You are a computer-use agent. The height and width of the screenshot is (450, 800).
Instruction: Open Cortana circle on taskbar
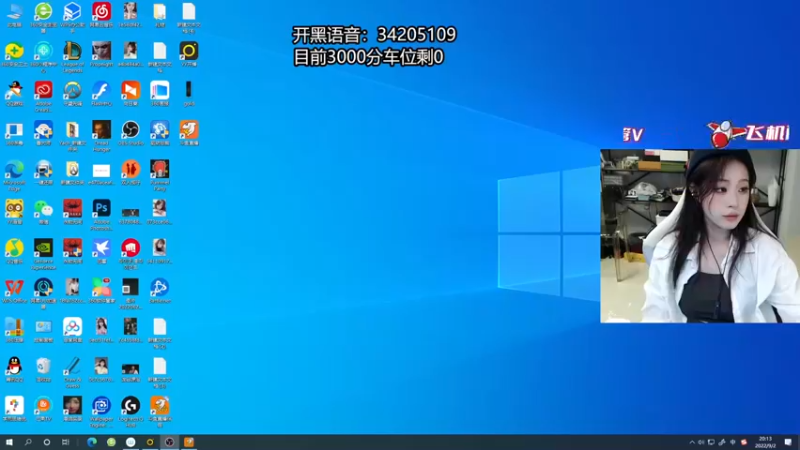46,442
